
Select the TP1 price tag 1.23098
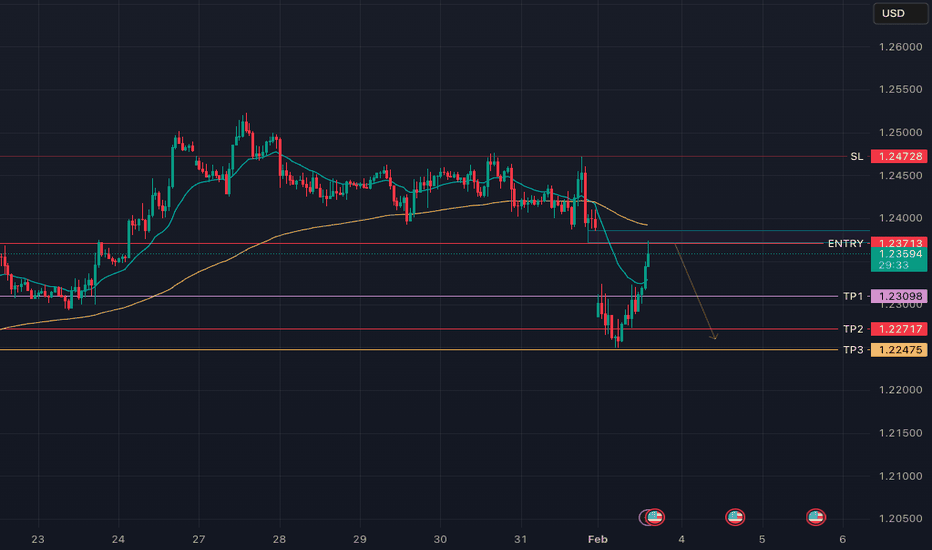pos(899,296)
